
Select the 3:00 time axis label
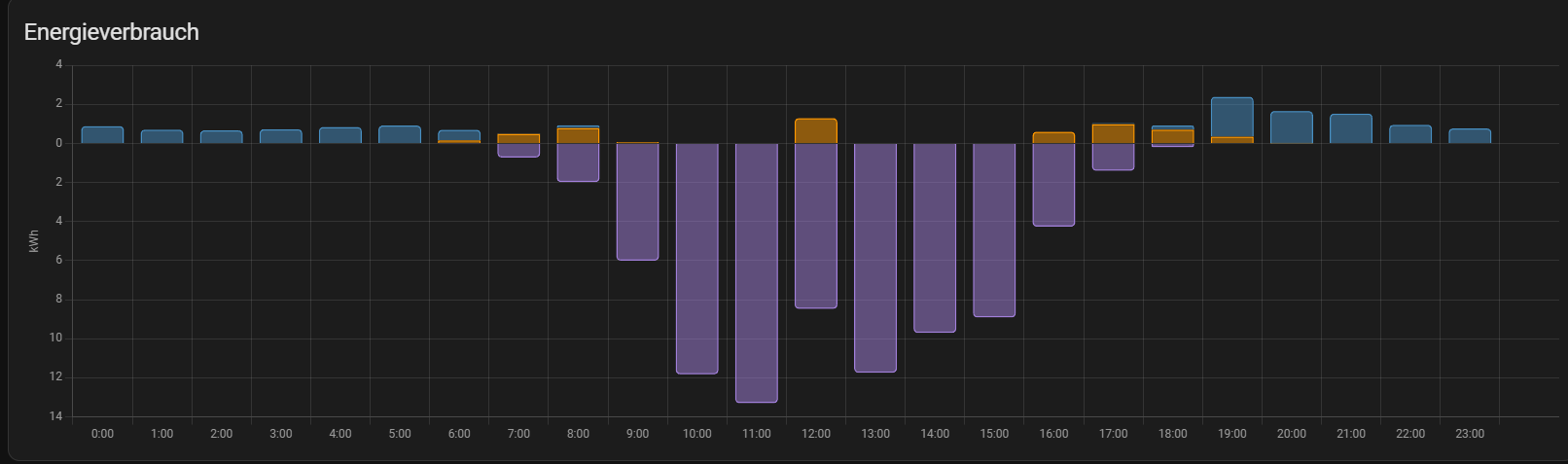[x=280, y=434]
